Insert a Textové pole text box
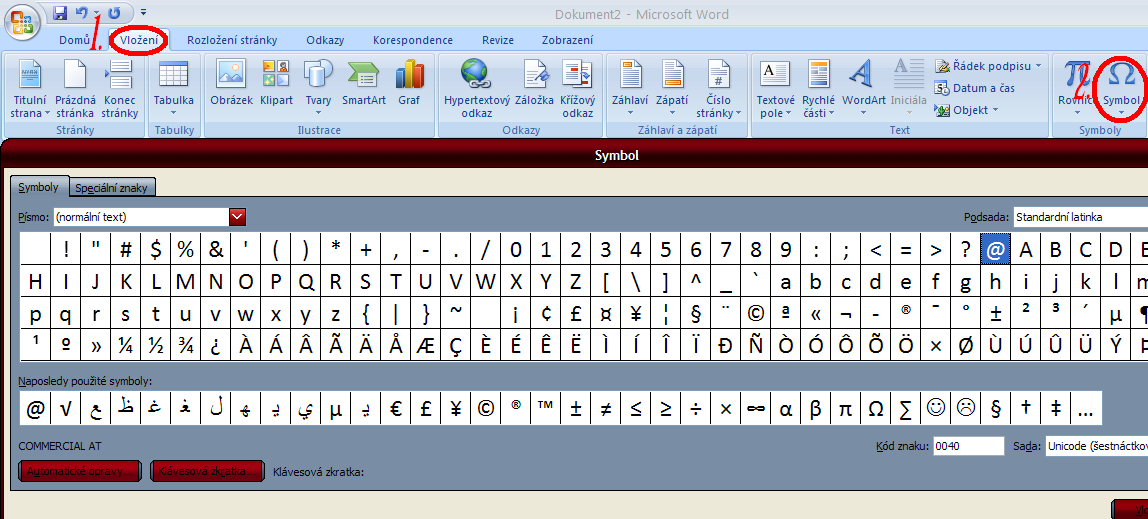1148x519 pixels. coord(775,89)
